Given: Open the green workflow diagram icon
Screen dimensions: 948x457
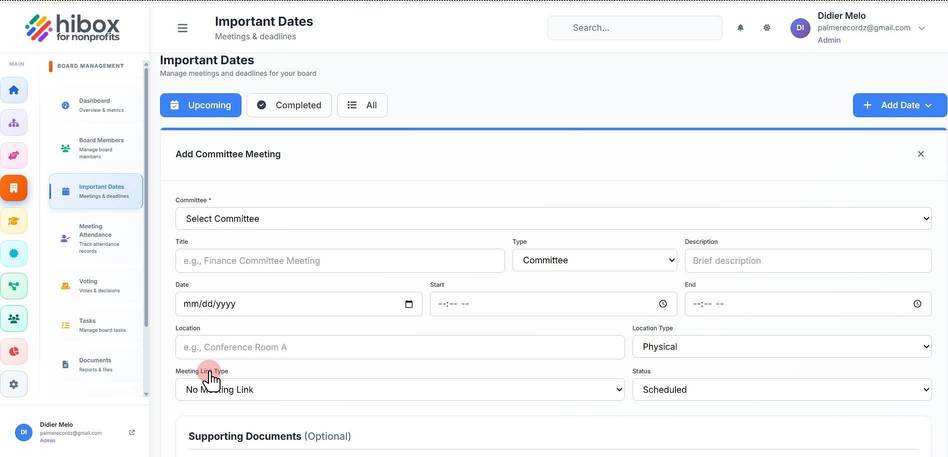Looking at the screenshot, I should (x=14, y=286).
